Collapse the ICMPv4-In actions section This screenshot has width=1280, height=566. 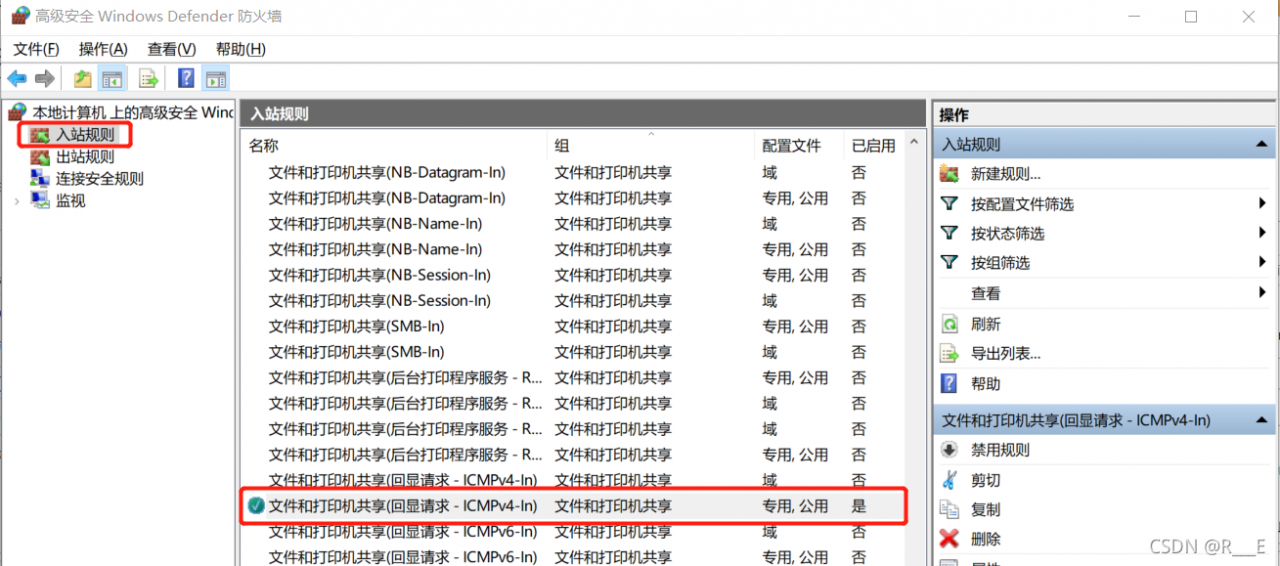pyautogui.click(x=1263, y=420)
